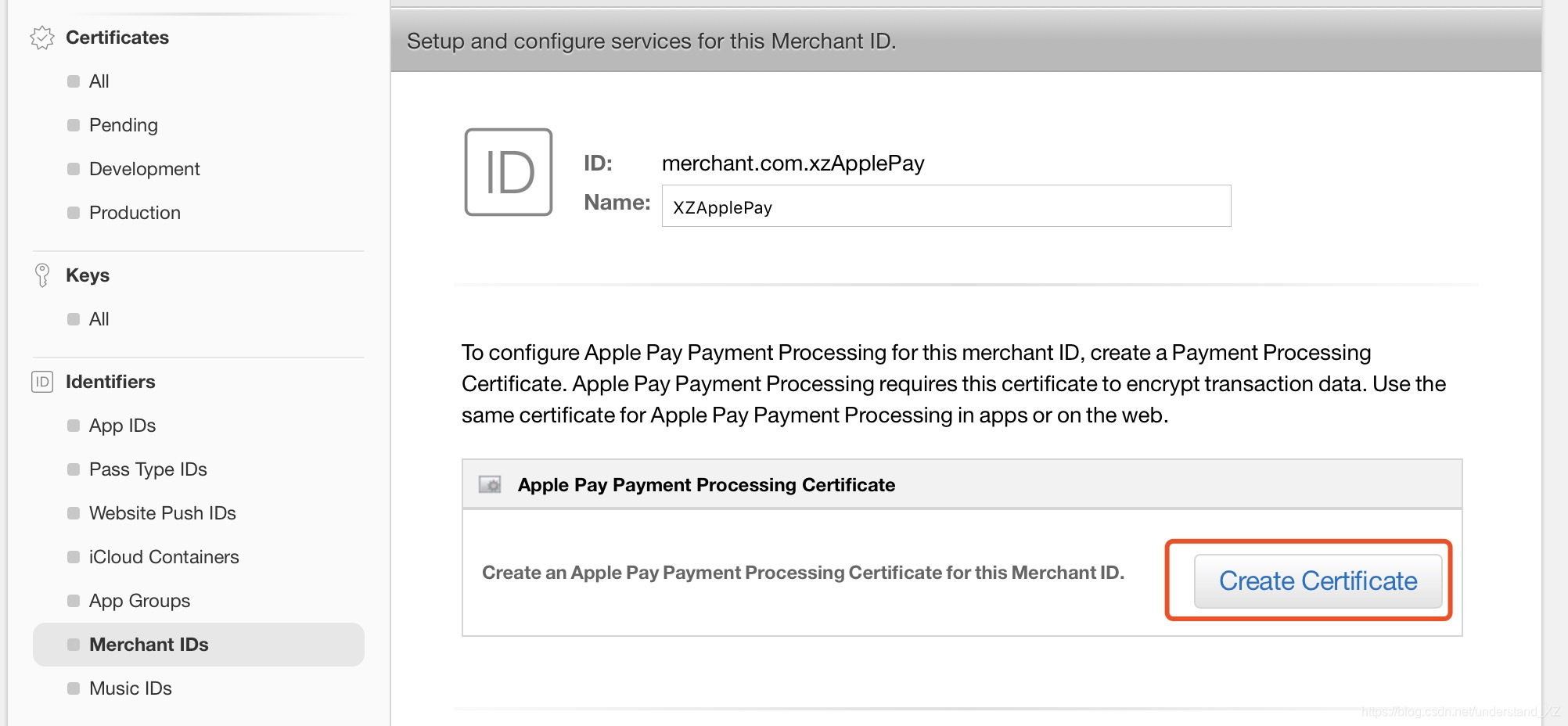Click the 'Setup and configure services' header text
1568x726 pixels.
[x=651, y=41]
